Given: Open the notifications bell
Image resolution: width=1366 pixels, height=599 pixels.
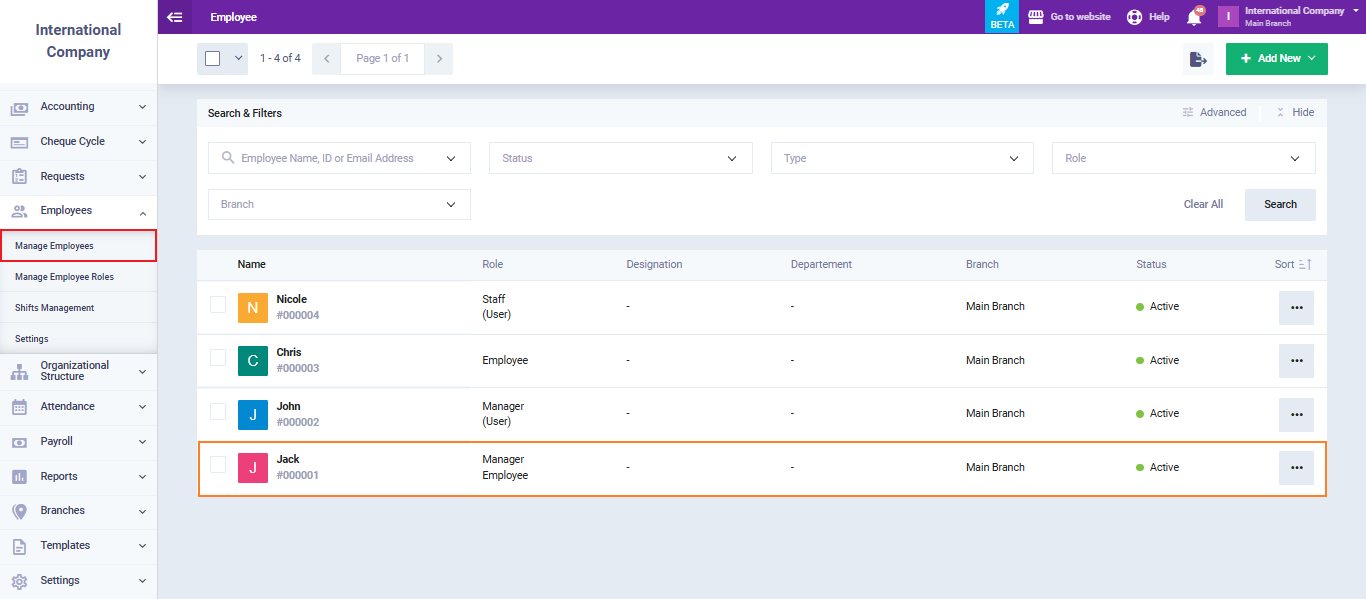Looking at the screenshot, I should (1194, 16).
